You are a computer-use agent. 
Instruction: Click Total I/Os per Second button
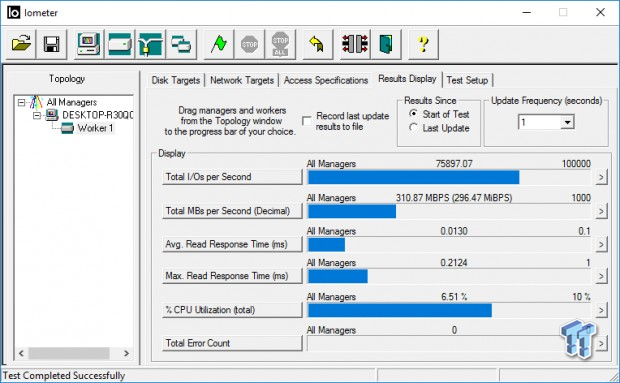(232, 177)
